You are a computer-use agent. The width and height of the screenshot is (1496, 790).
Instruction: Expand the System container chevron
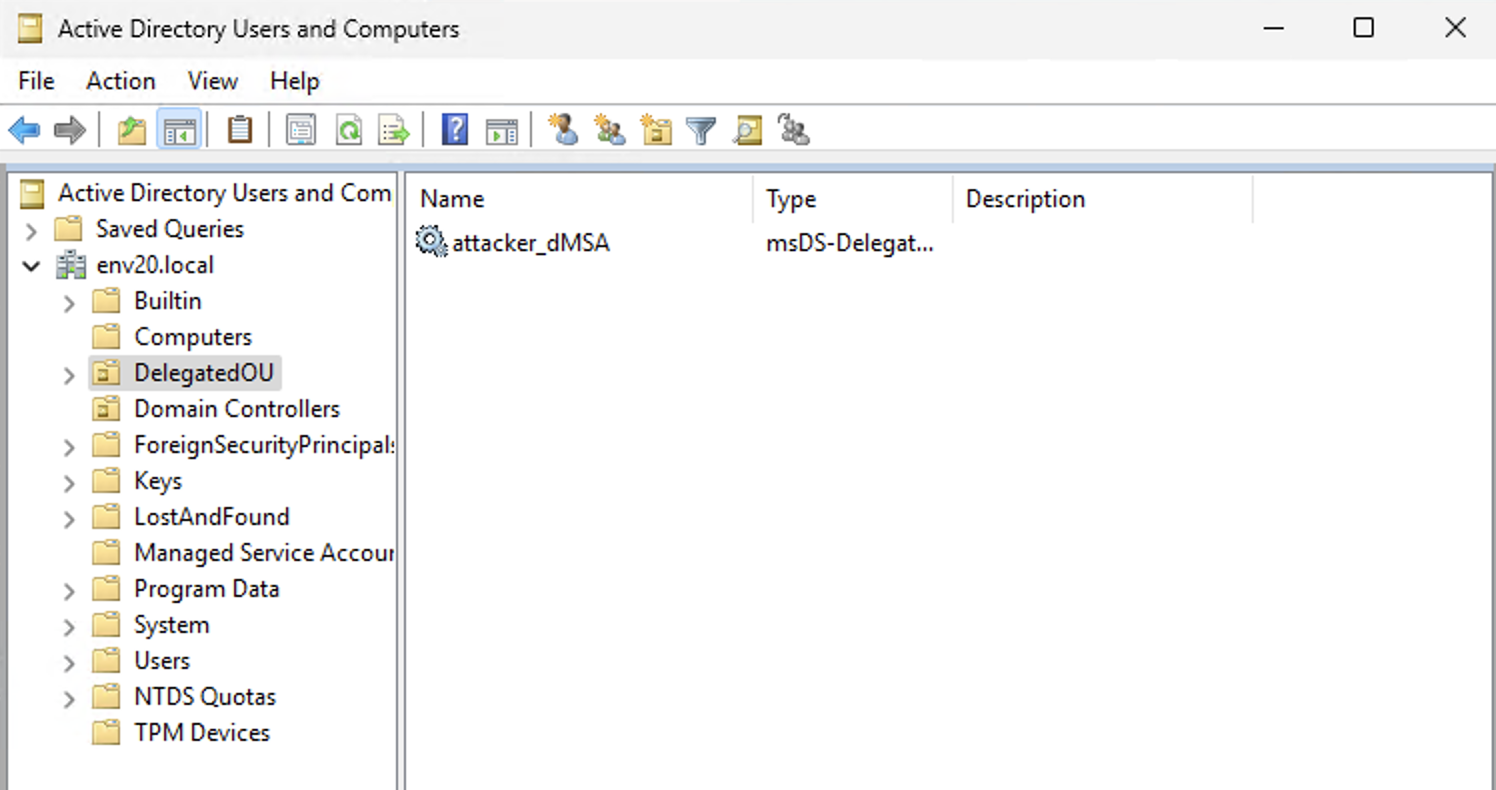[x=69, y=627]
